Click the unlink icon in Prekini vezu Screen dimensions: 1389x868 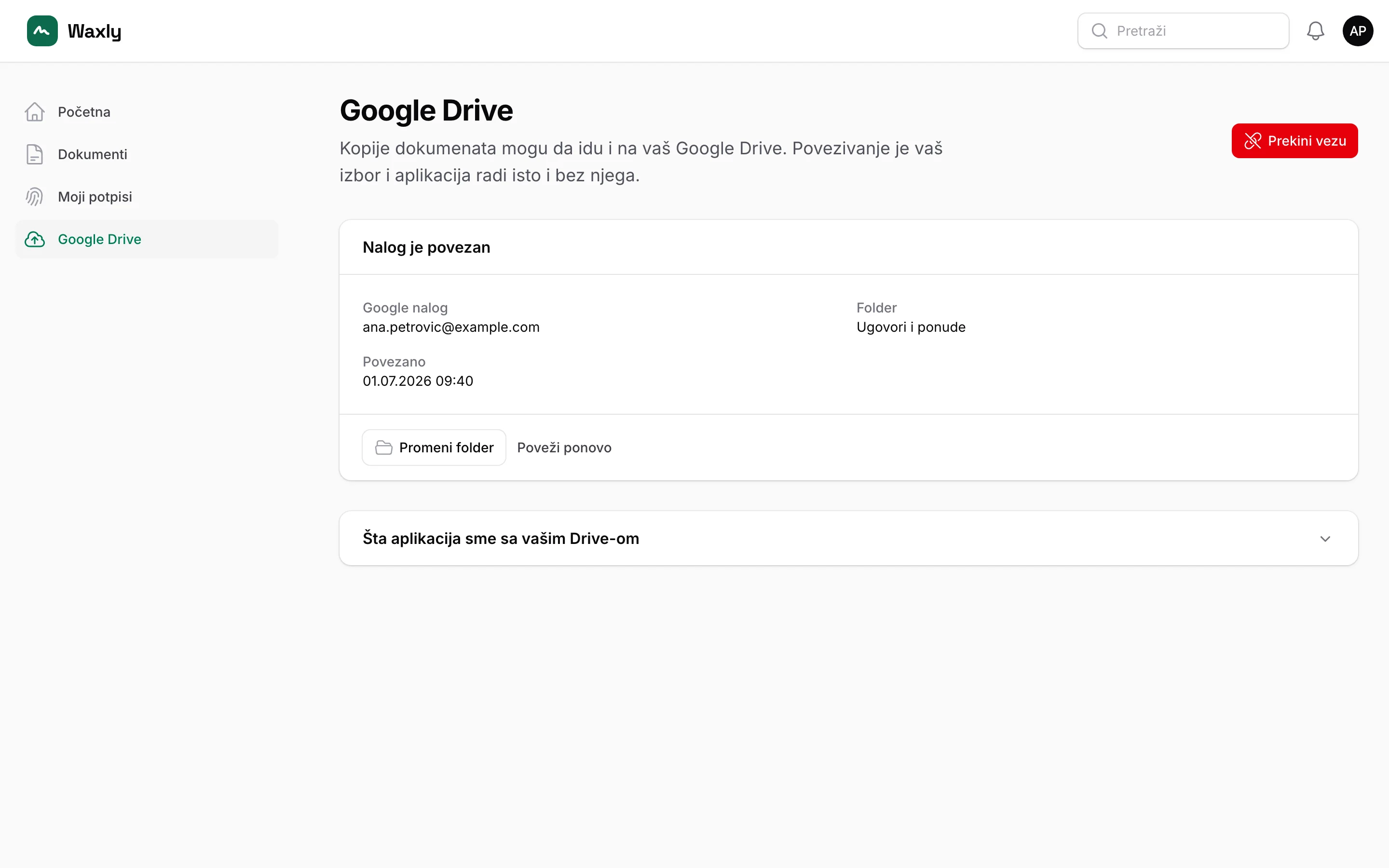[x=1253, y=141]
